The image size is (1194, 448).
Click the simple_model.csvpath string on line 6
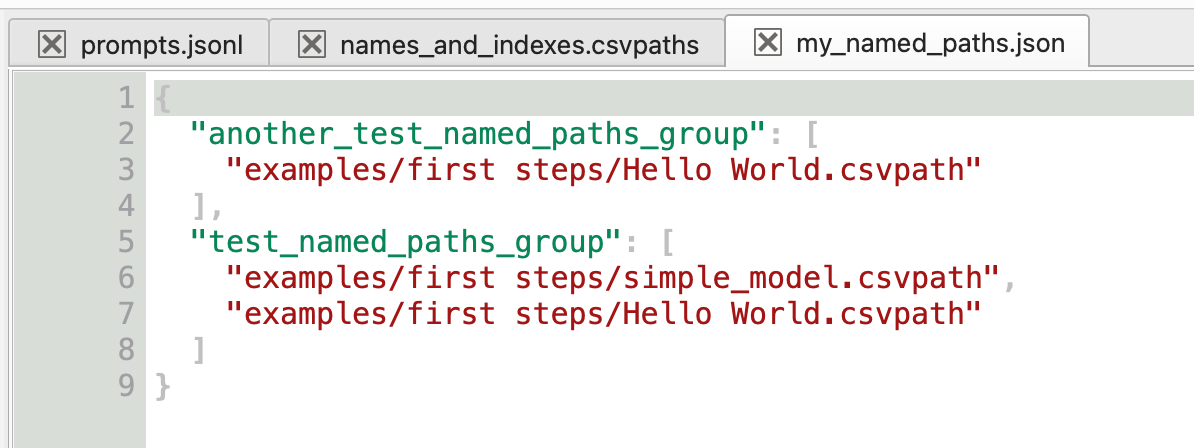612,278
